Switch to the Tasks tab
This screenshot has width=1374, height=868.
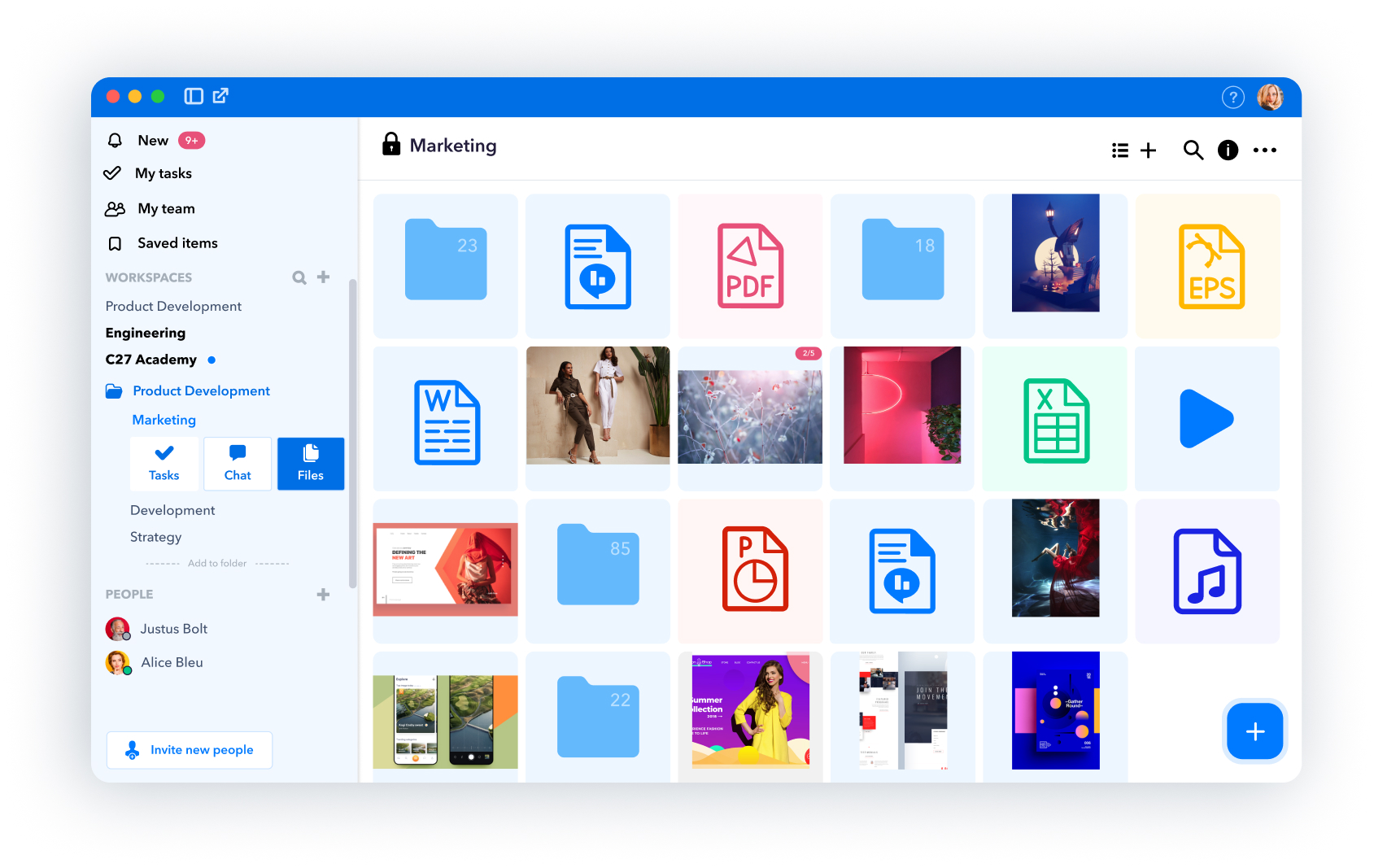click(x=164, y=464)
